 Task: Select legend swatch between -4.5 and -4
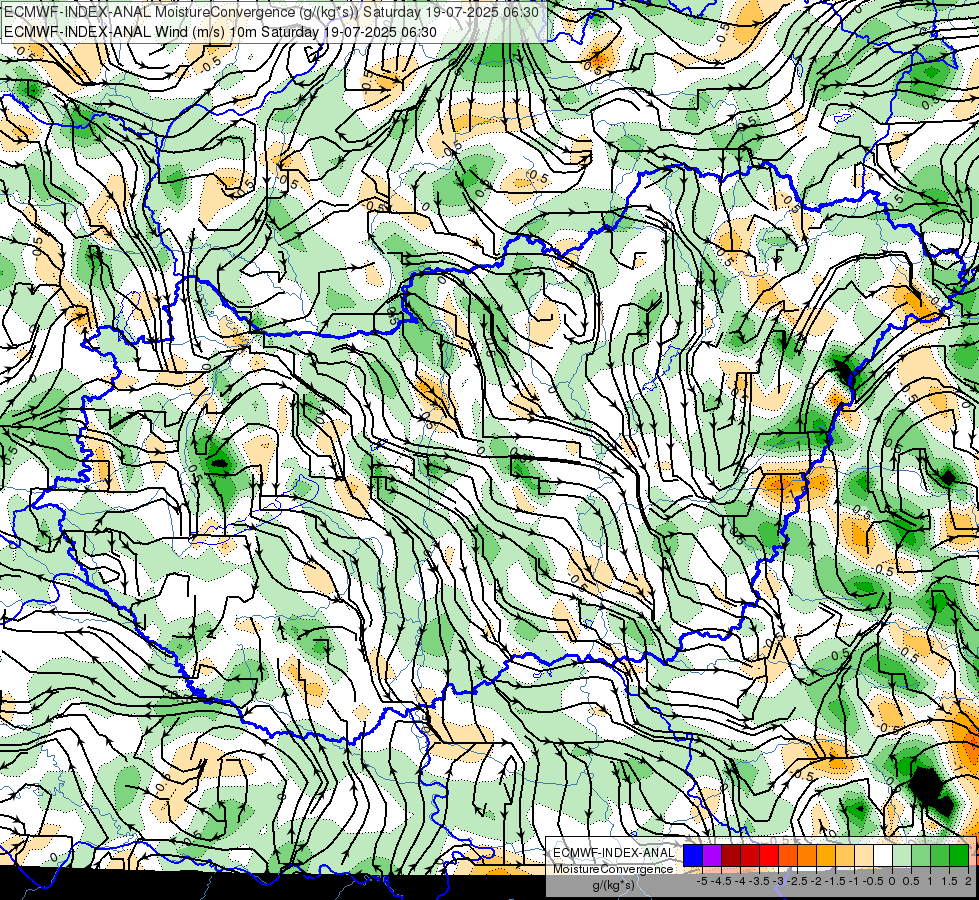click(731, 855)
